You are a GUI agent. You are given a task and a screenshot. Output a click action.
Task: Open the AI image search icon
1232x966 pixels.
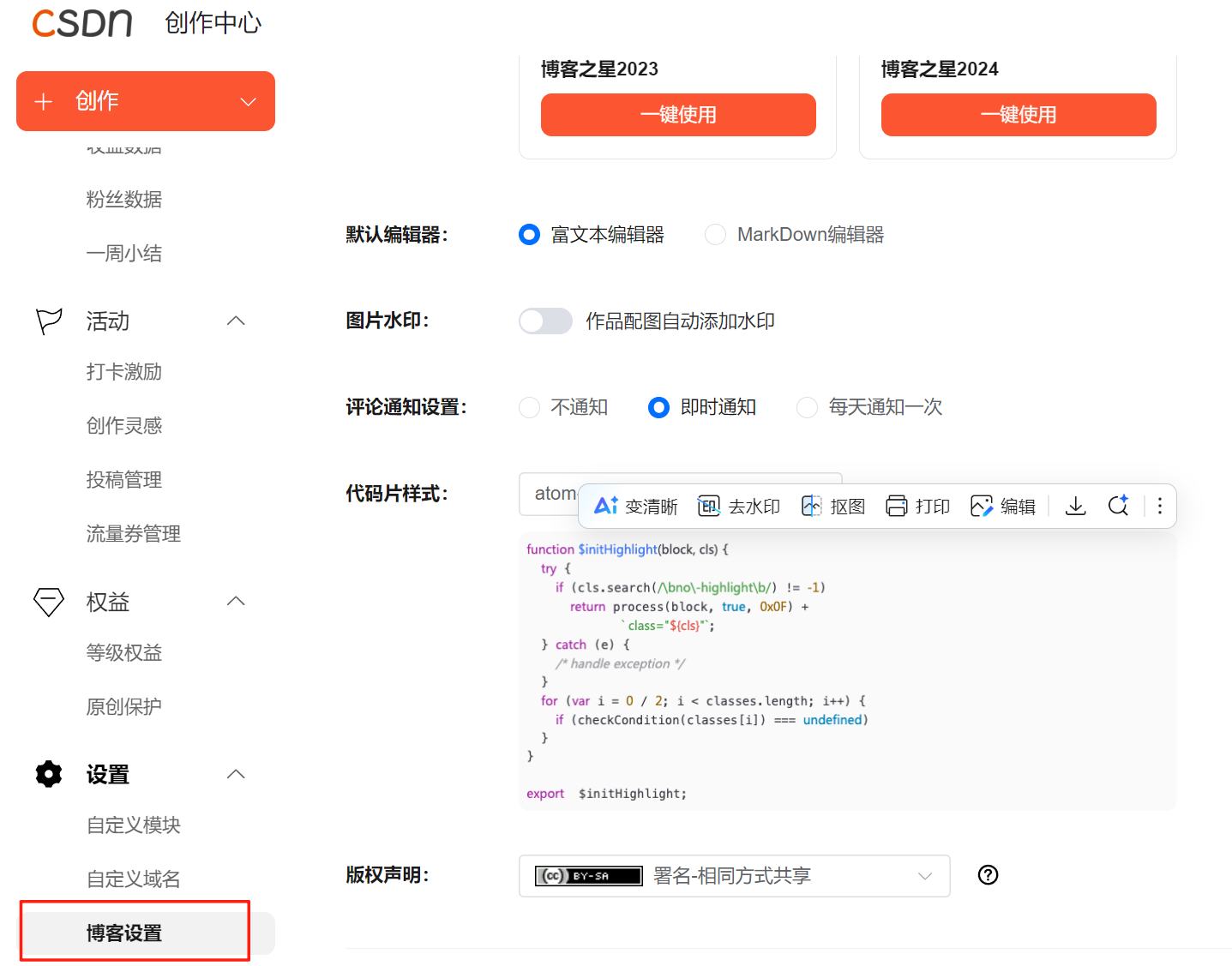tap(1118, 506)
